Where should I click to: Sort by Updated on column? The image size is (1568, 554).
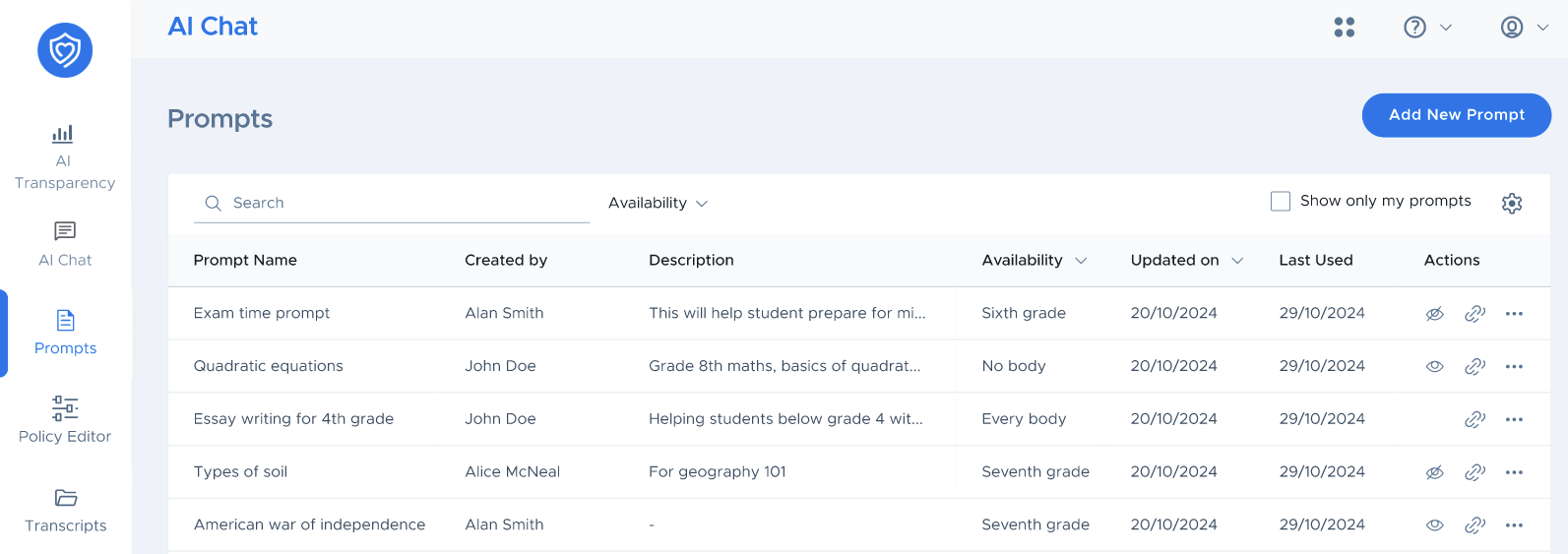pyautogui.click(x=1187, y=260)
